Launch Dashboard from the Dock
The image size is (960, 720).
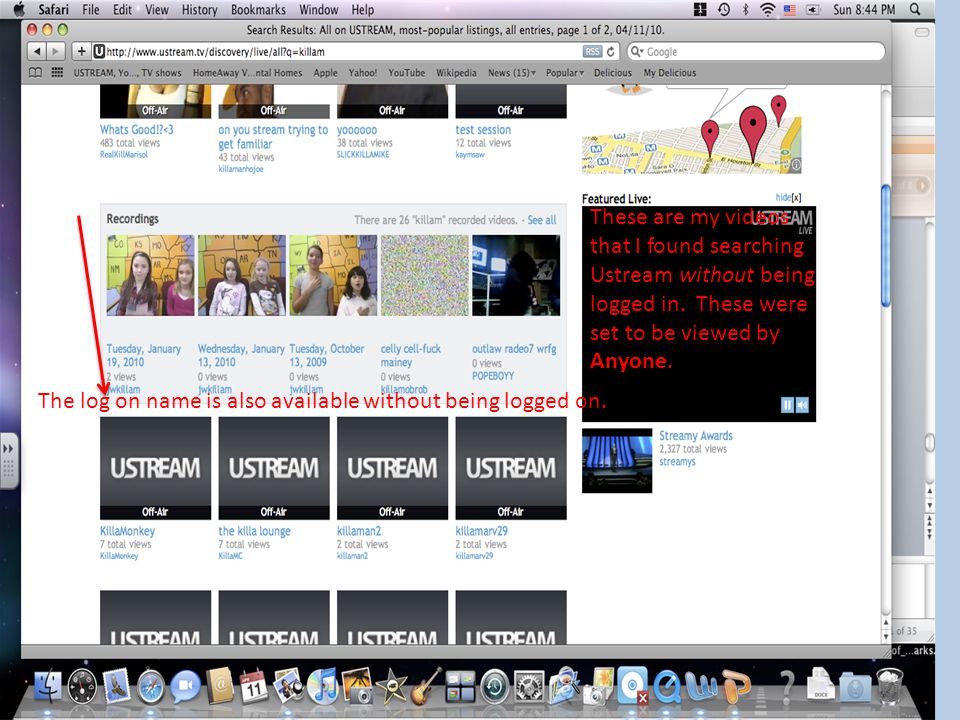82,686
